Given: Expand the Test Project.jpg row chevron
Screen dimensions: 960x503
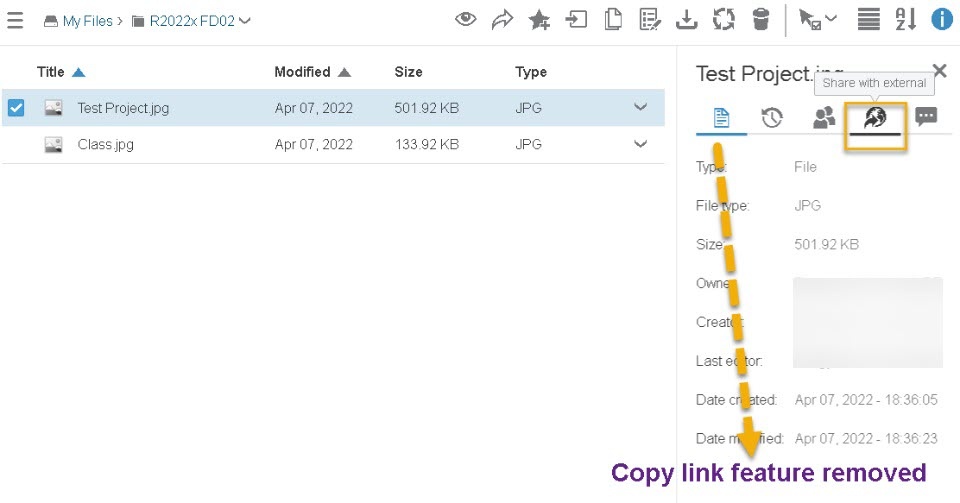Looking at the screenshot, I should click(641, 108).
